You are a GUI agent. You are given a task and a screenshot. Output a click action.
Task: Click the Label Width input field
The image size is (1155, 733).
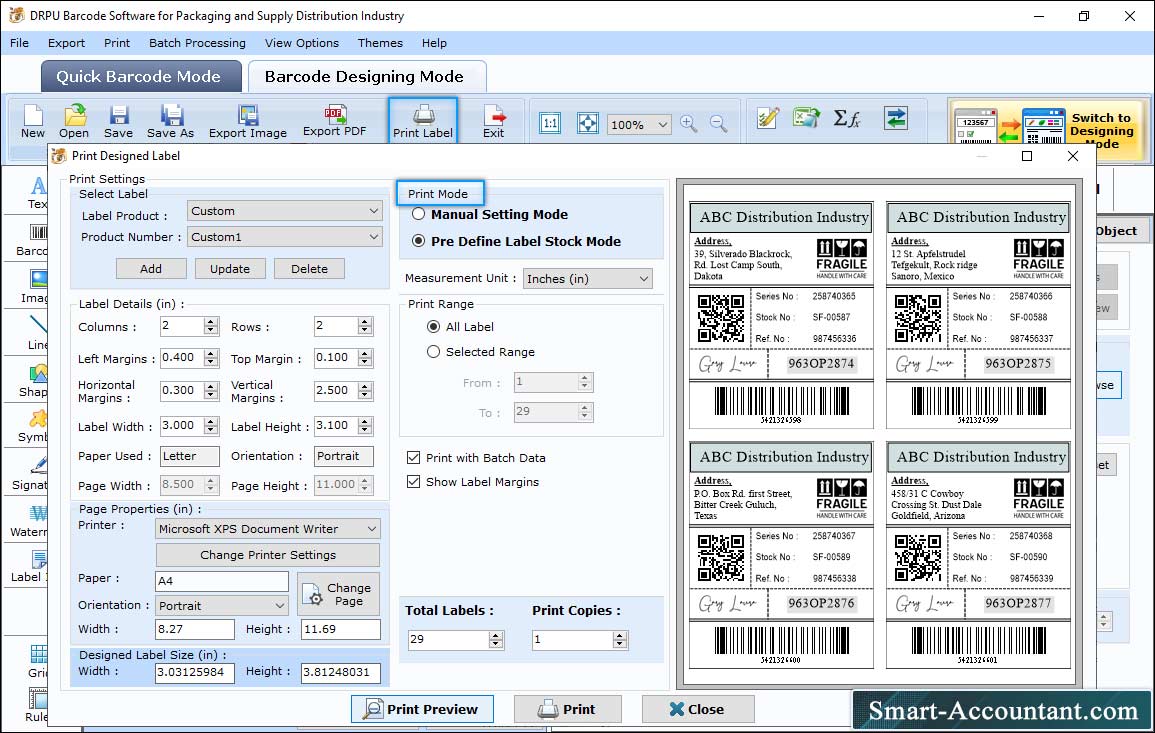pyautogui.click(x=182, y=426)
